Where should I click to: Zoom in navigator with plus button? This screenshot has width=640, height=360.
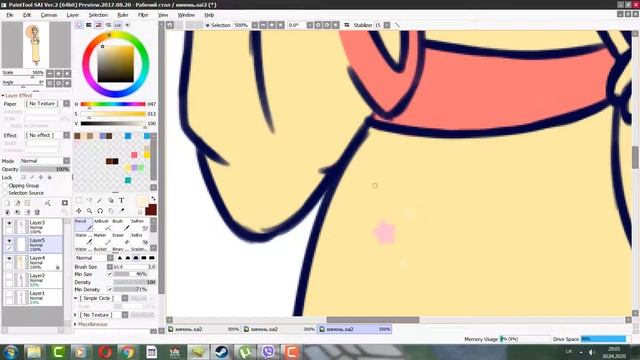(x=58, y=73)
